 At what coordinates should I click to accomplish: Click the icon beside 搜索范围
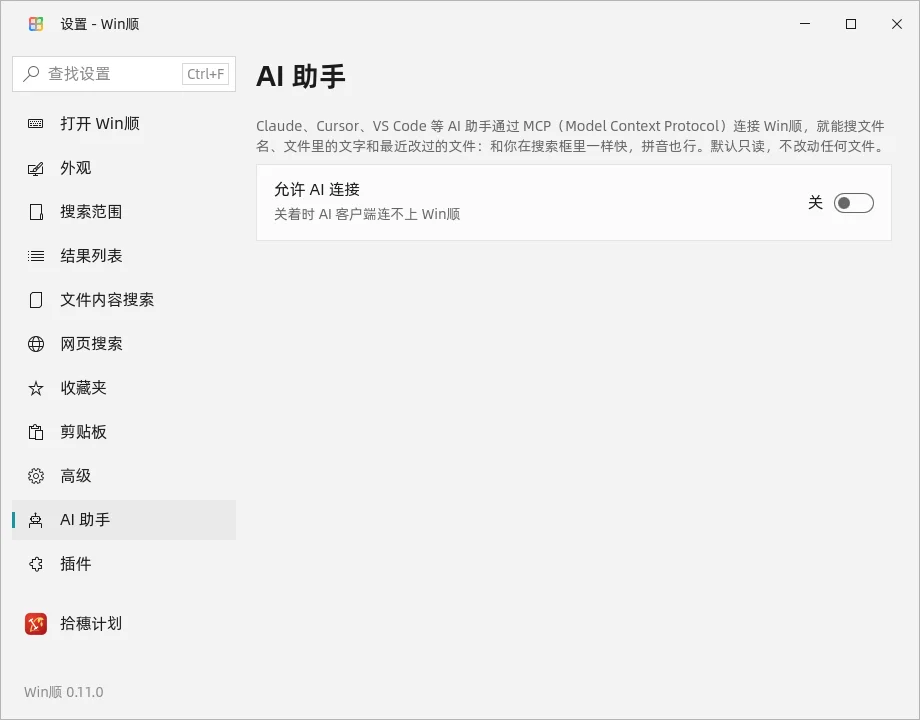pos(36,212)
